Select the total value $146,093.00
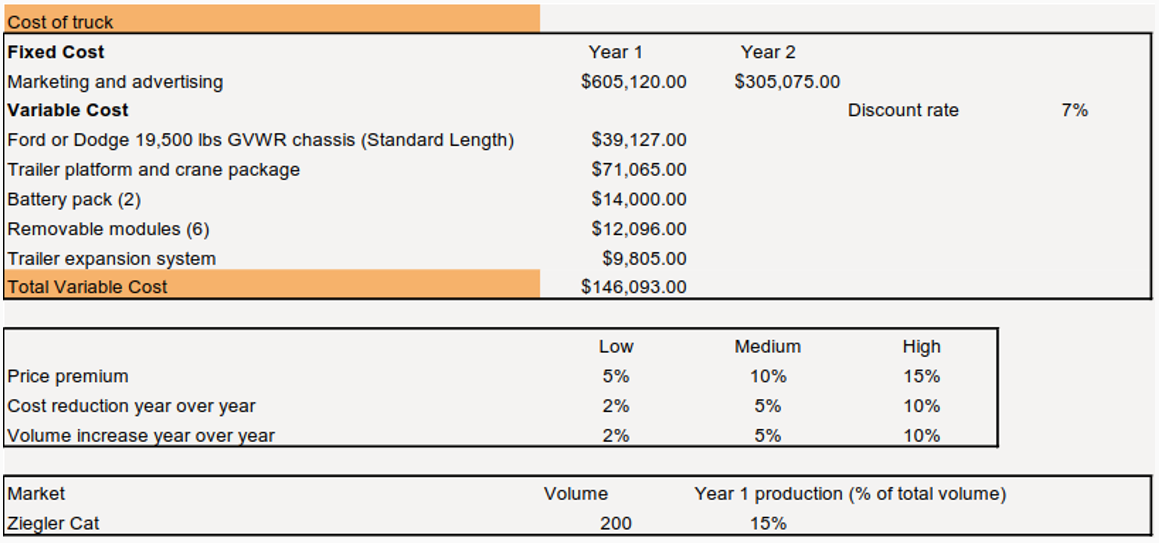Image resolution: width=1159 pixels, height=543 pixels. pyautogui.click(x=633, y=288)
